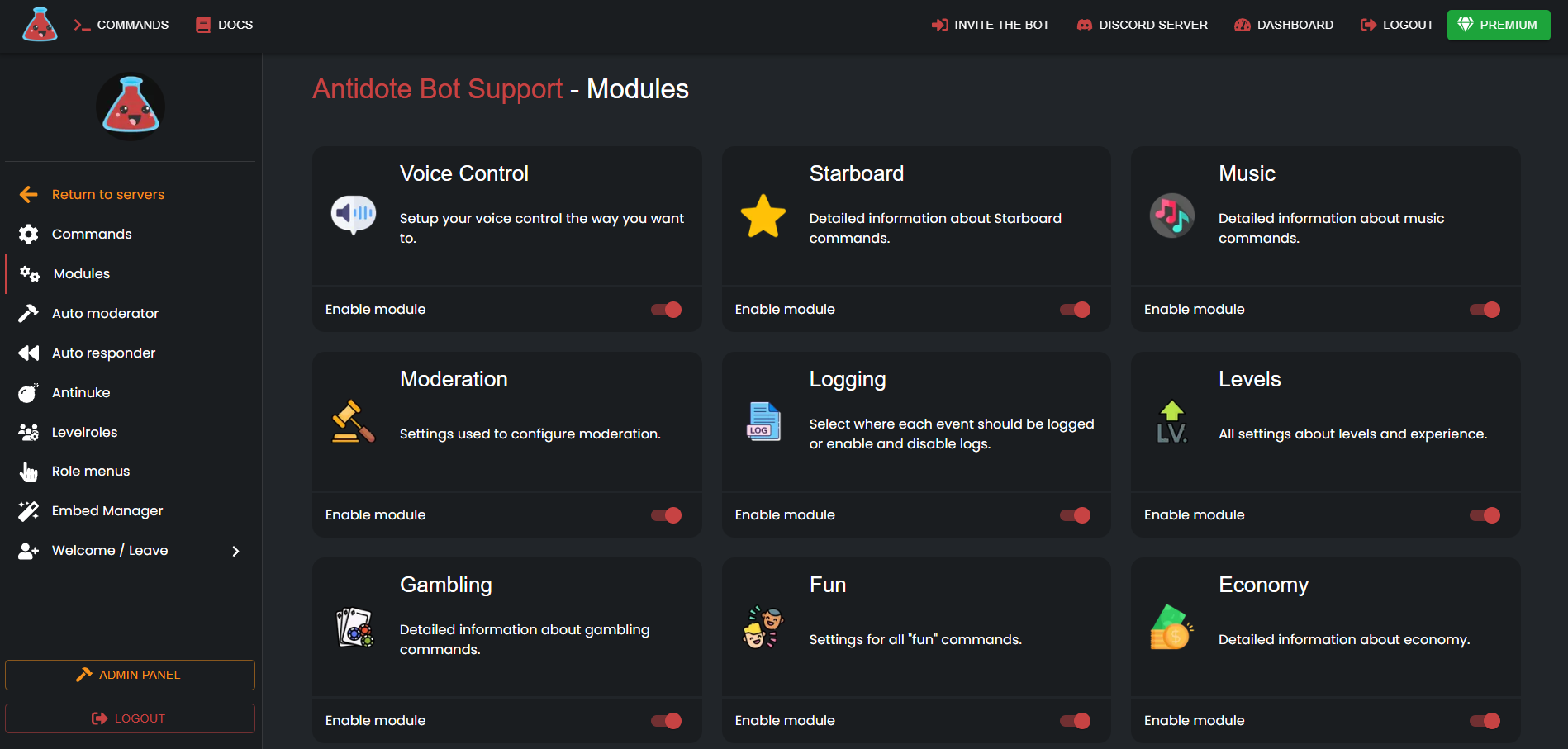Viewport: 1568px width, 749px height.
Task: Click the Voice Control card heading
Action: tap(463, 173)
